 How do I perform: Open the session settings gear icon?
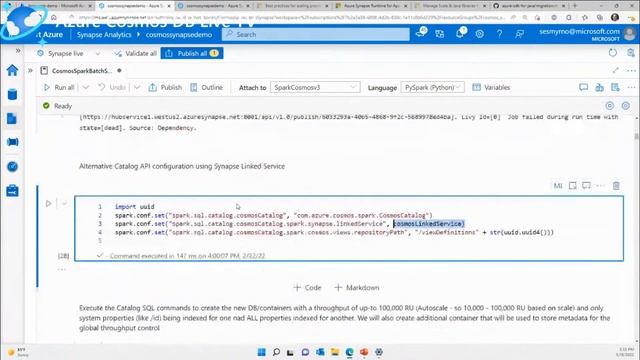pyautogui.click(x=626, y=106)
